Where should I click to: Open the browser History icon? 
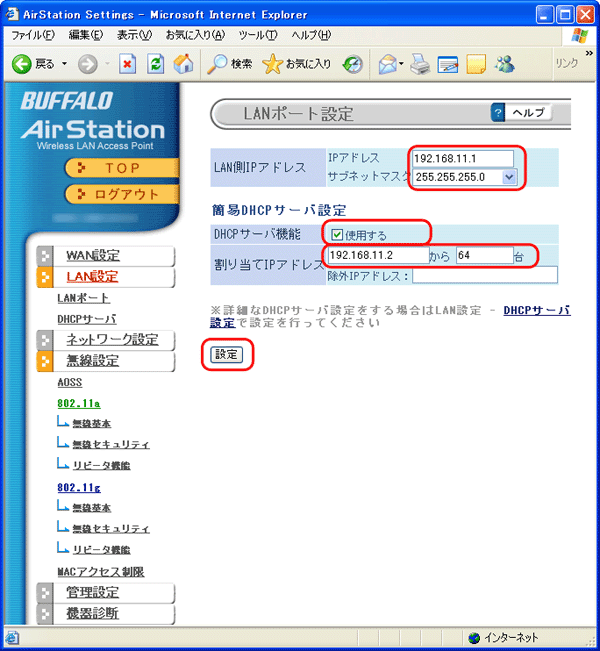click(352, 63)
